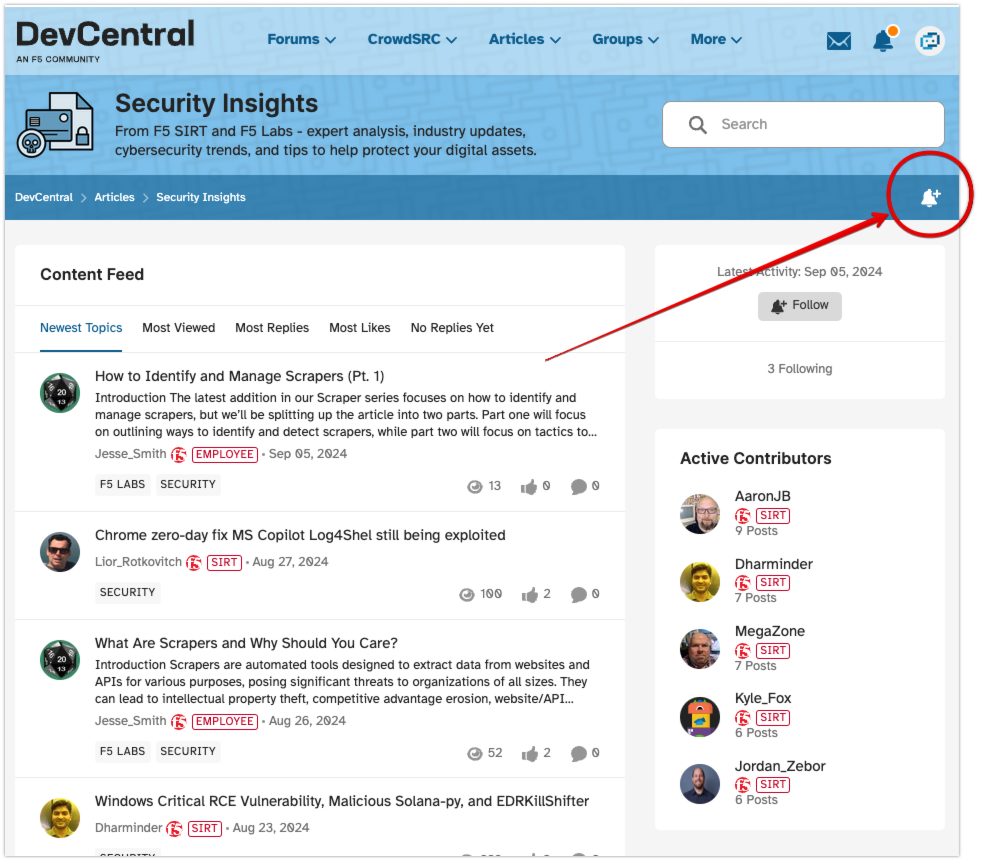Open What Are Scrapers and Why Should You Care
Screen dimensions: 983x861
[x=246, y=643]
